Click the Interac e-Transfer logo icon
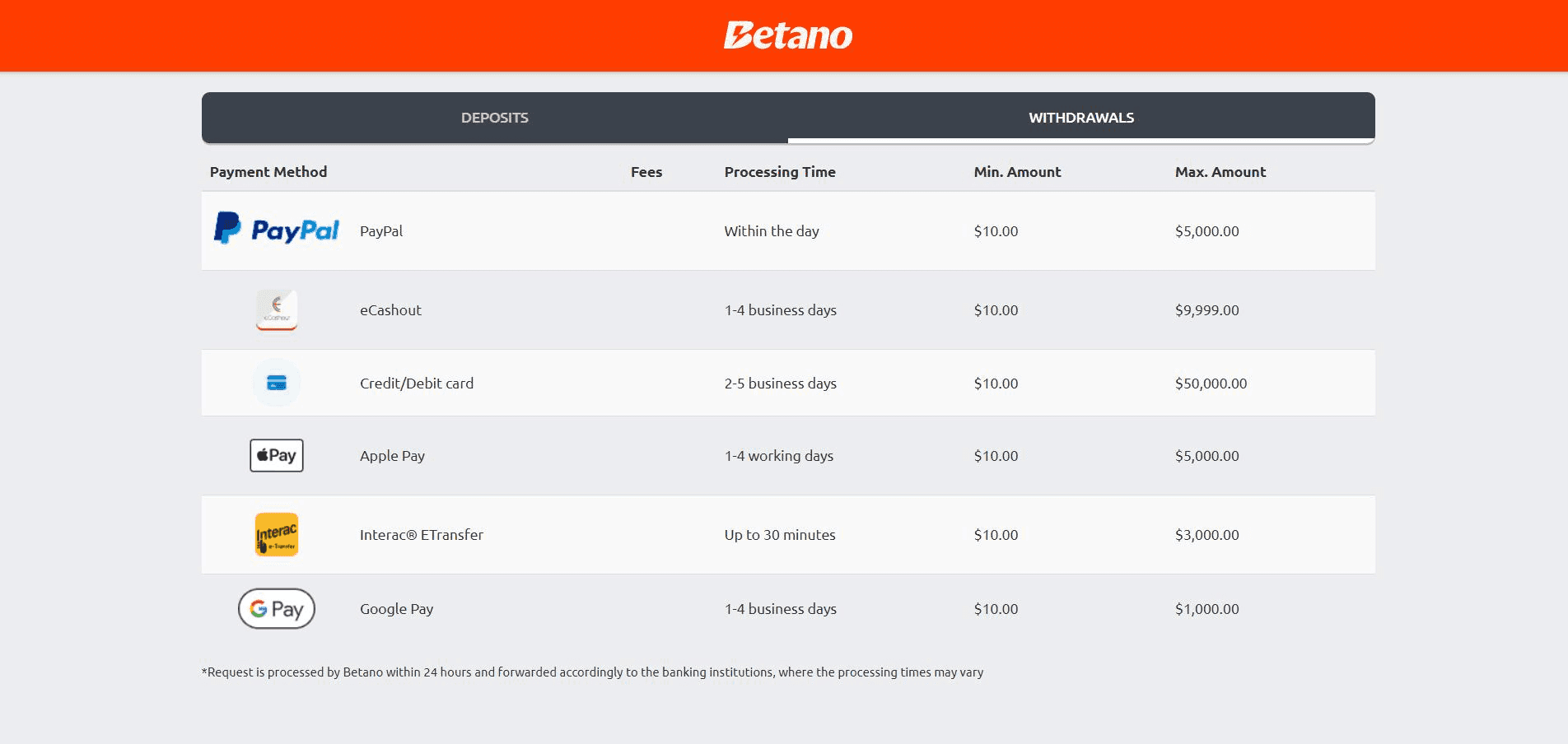 [x=277, y=534]
